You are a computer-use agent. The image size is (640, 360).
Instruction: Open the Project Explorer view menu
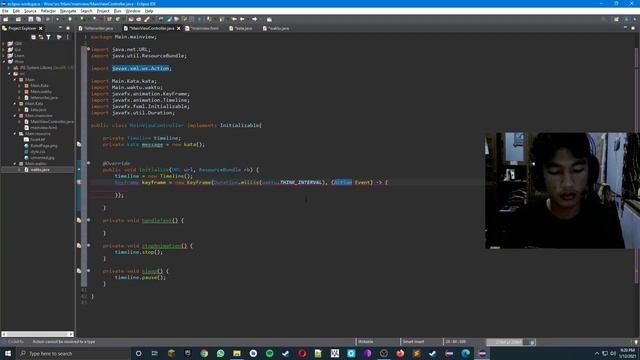pyautogui.click(x=68, y=37)
